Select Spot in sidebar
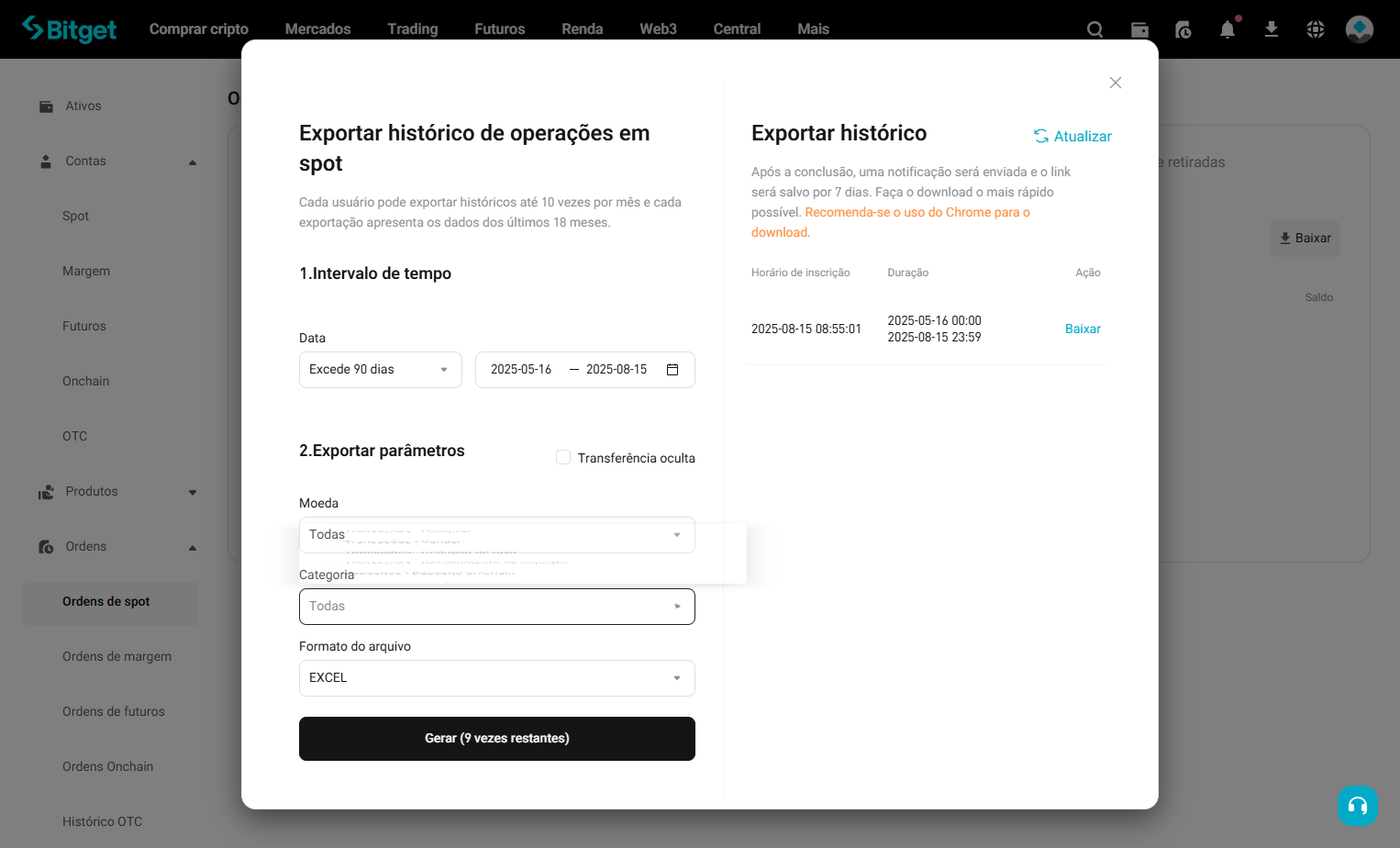 tap(76, 217)
